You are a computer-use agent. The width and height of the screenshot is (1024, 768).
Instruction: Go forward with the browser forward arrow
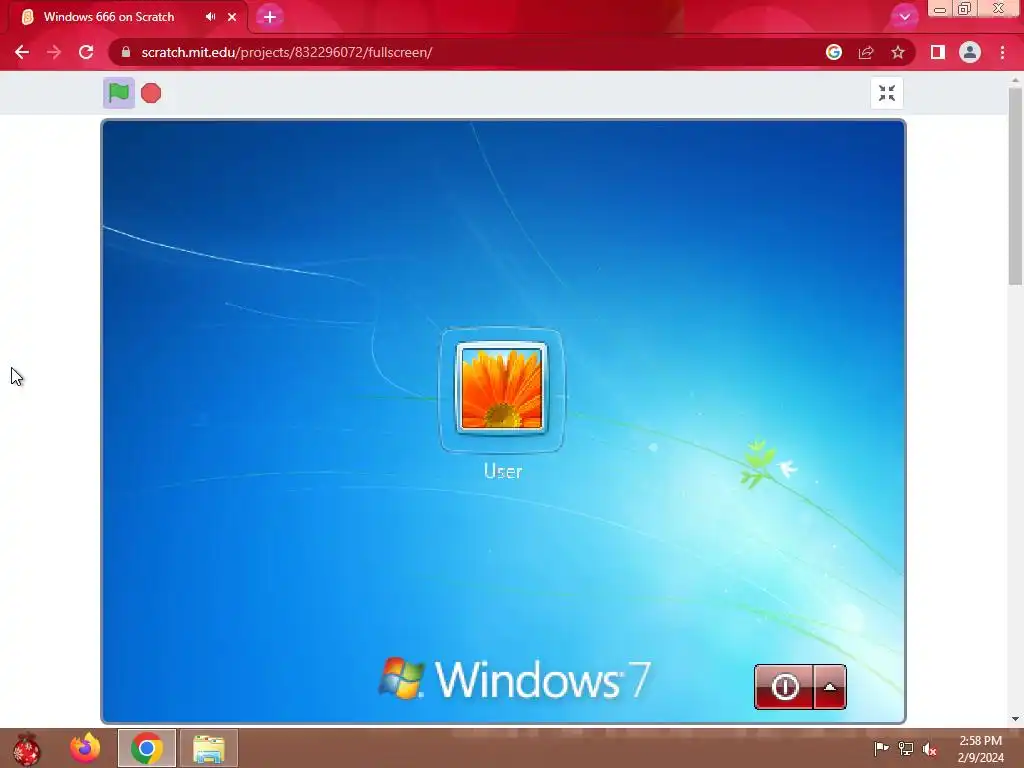click(x=54, y=52)
